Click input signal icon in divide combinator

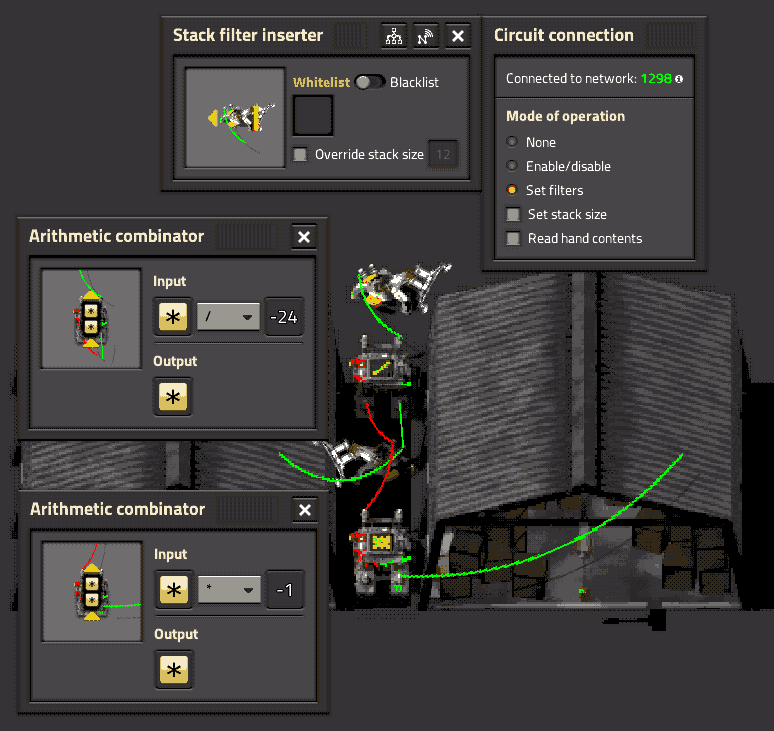pyautogui.click(x=173, y=317)
